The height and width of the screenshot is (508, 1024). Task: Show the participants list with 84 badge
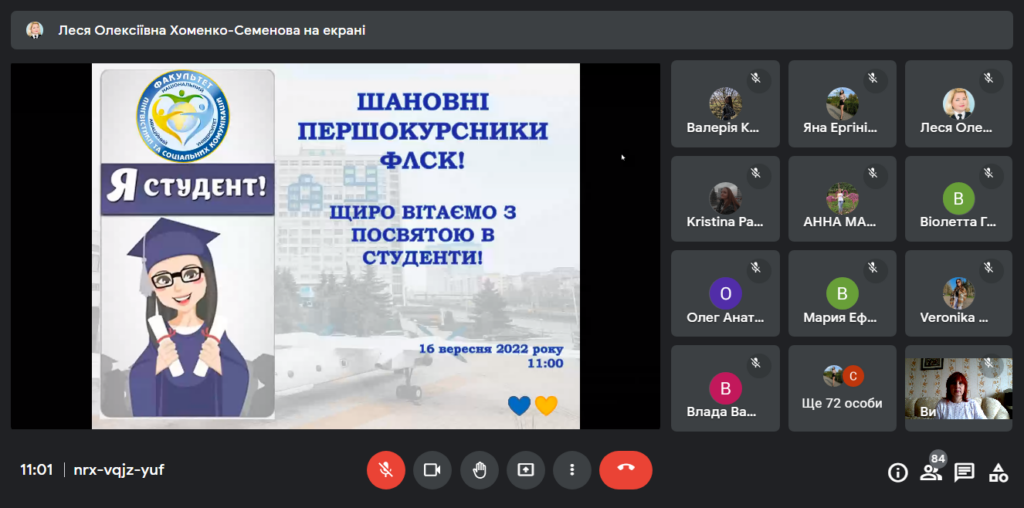coord(931,472)
